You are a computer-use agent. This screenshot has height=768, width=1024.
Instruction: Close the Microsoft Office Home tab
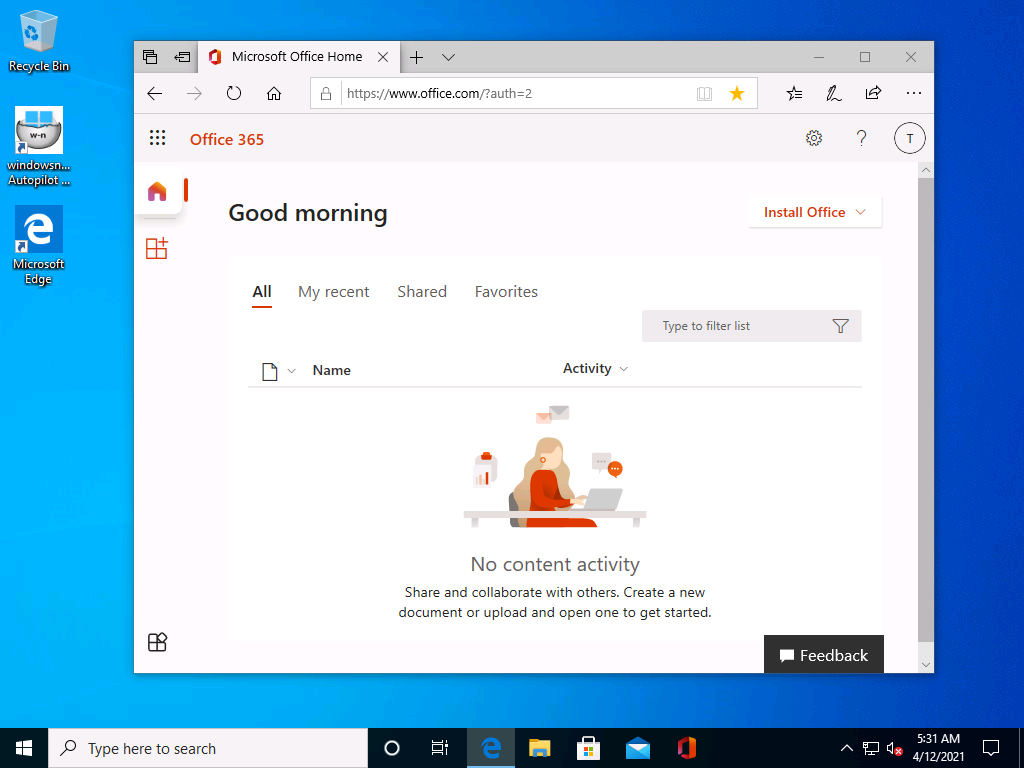383,57
